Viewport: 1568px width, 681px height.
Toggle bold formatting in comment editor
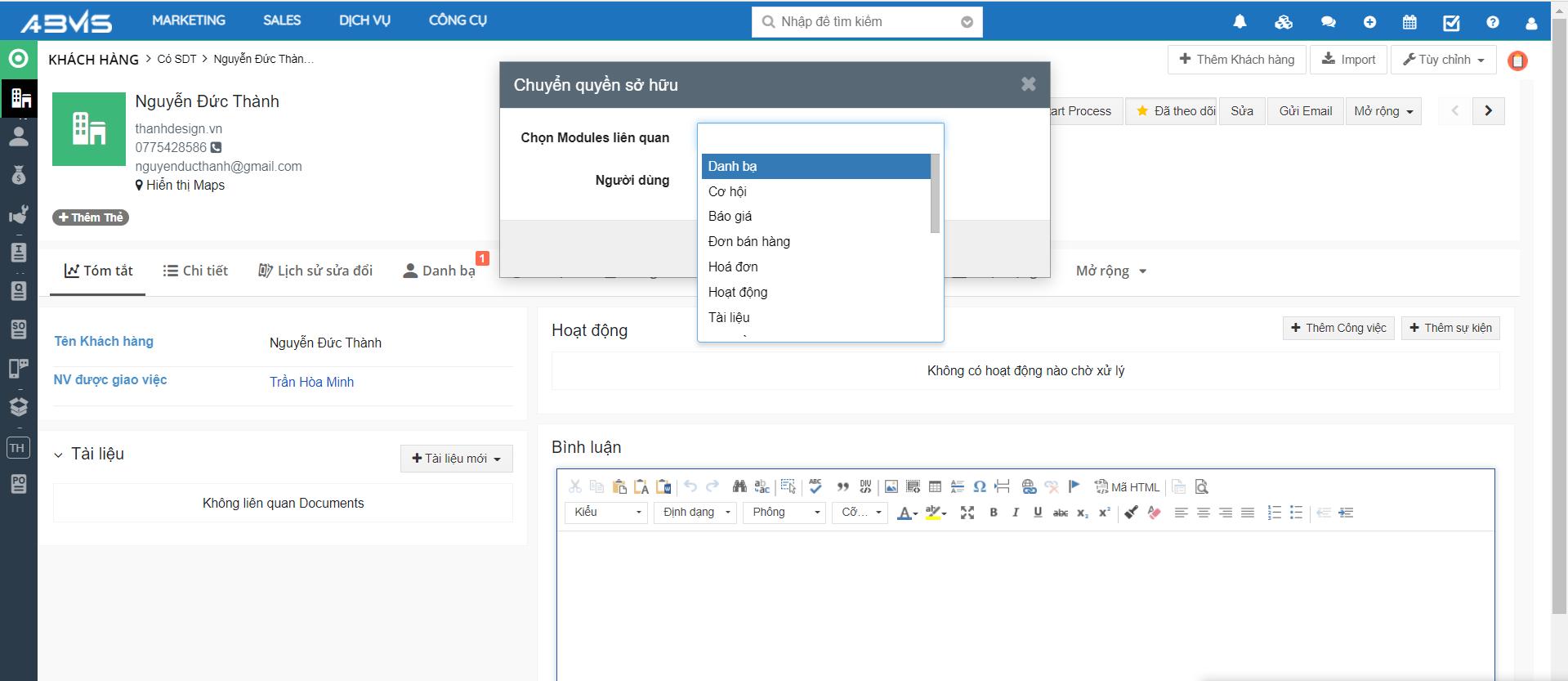(x=994, y=513)
